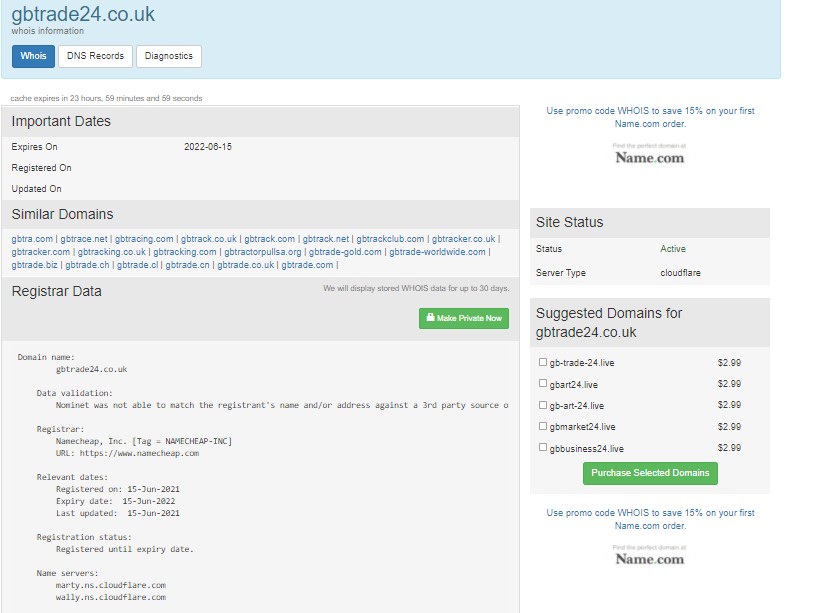Viewport: 833px width, 613px height.
Task: Enable the gb-art-24.live checkbox
Action: 542,405
